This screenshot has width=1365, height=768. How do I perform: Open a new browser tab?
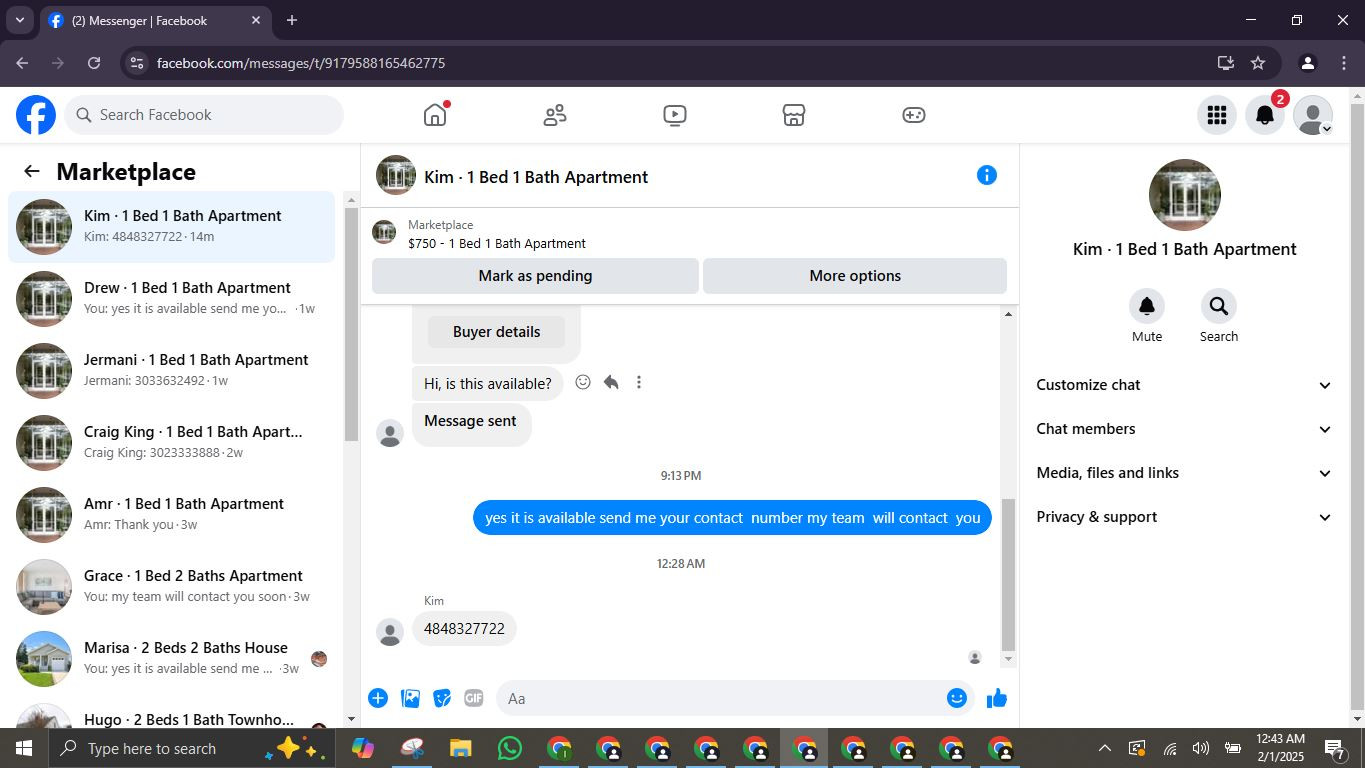[292, 20]
